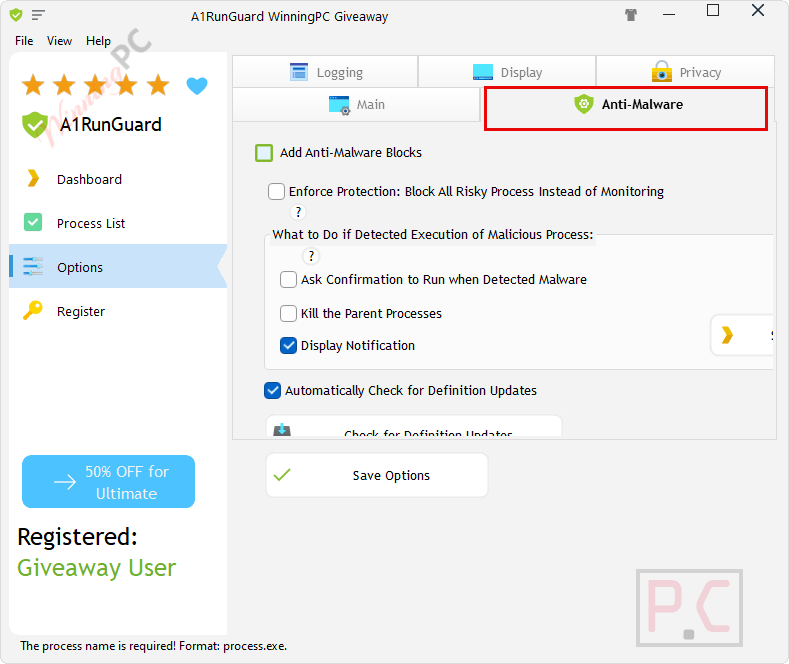Viewport: 789px width, 664px height.
Task: Open the Register page with key icon
Action: coord(118,311)
